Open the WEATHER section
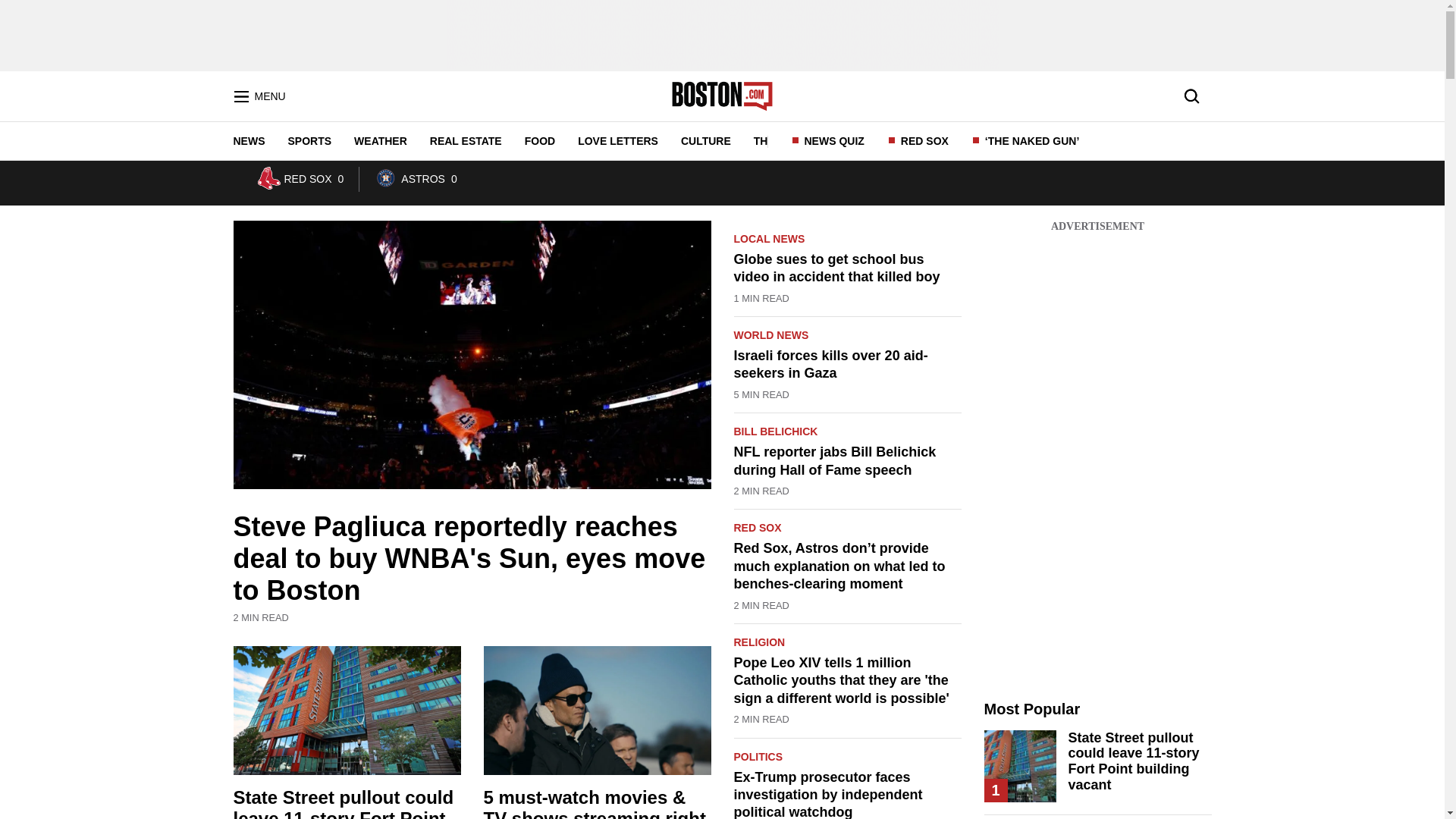This screenshot has width=1456, height=819. [381, 141]
